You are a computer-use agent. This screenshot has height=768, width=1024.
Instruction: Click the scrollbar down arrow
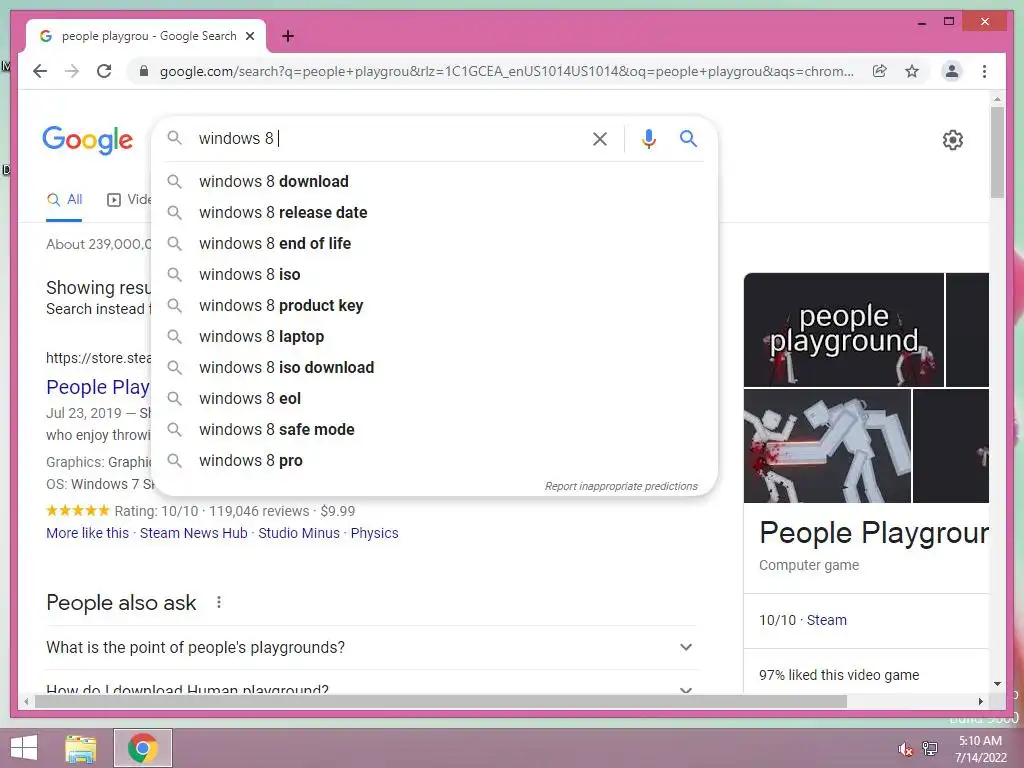click(x=997, y=684)
